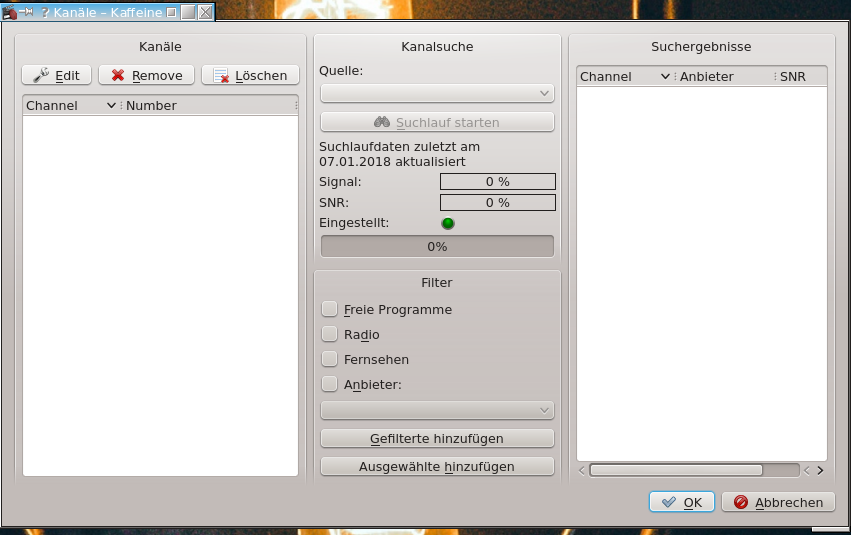Screen dimensions: 851x535
Task: Enable the Freie Programme filter checkbox
Action: [x=330, y=310]
